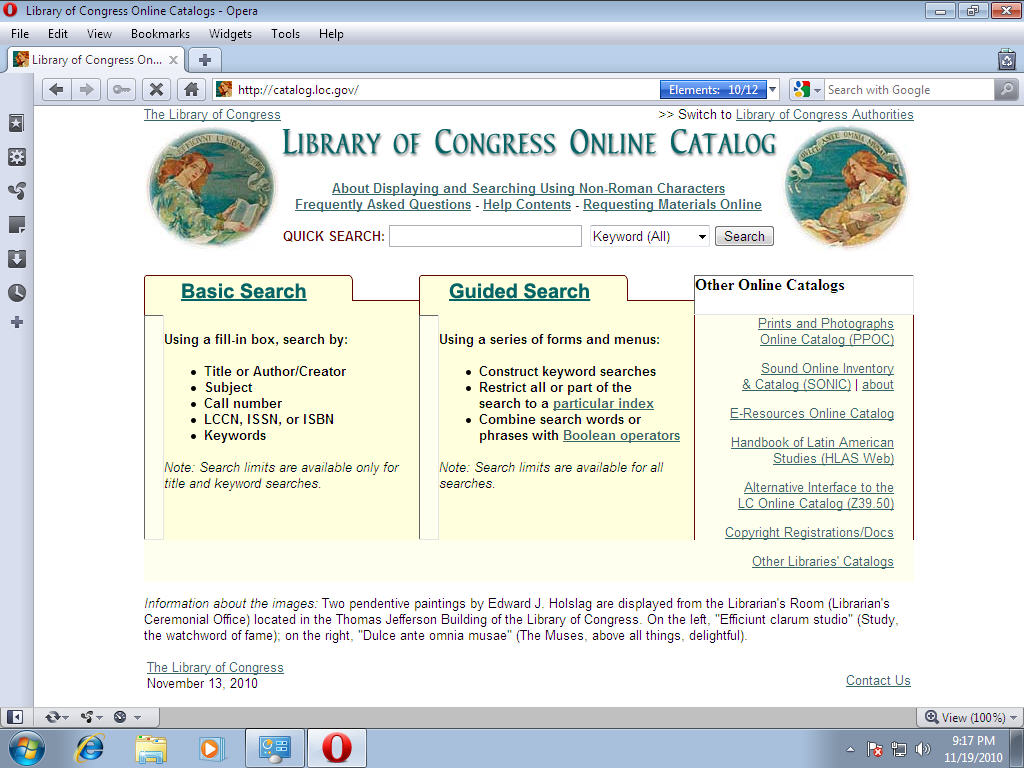The width and height of the screenshot is (1024, 768).
Task: Open the Opera Unite panel icon
Action: tap(17, 191)
